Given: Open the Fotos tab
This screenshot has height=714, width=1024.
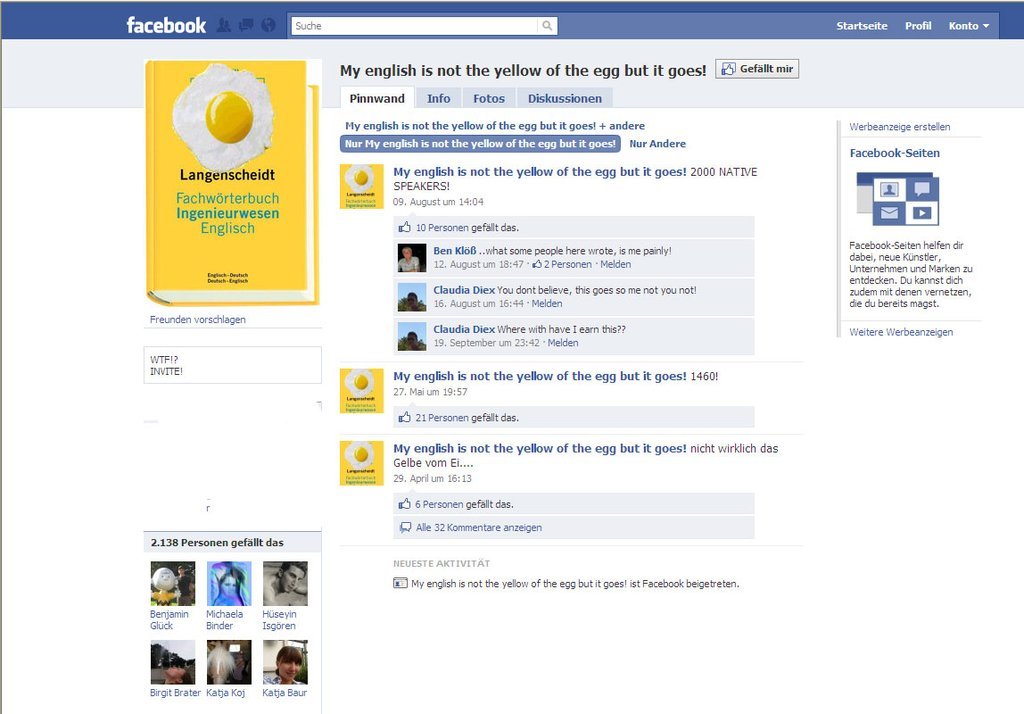Looking at the screenshot, I should 488,99.
